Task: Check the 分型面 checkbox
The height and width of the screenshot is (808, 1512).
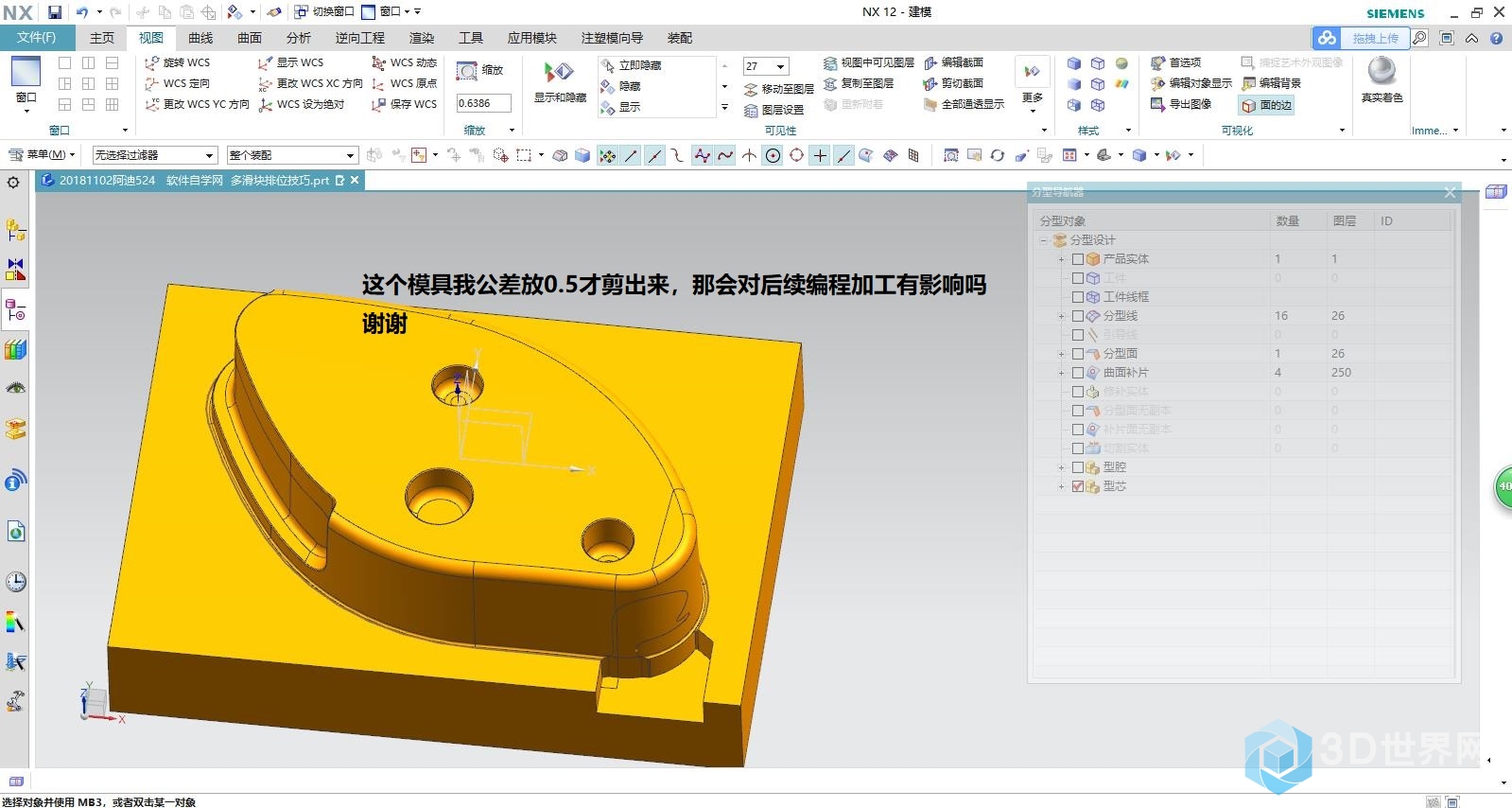Action: tap(1078, 354)
